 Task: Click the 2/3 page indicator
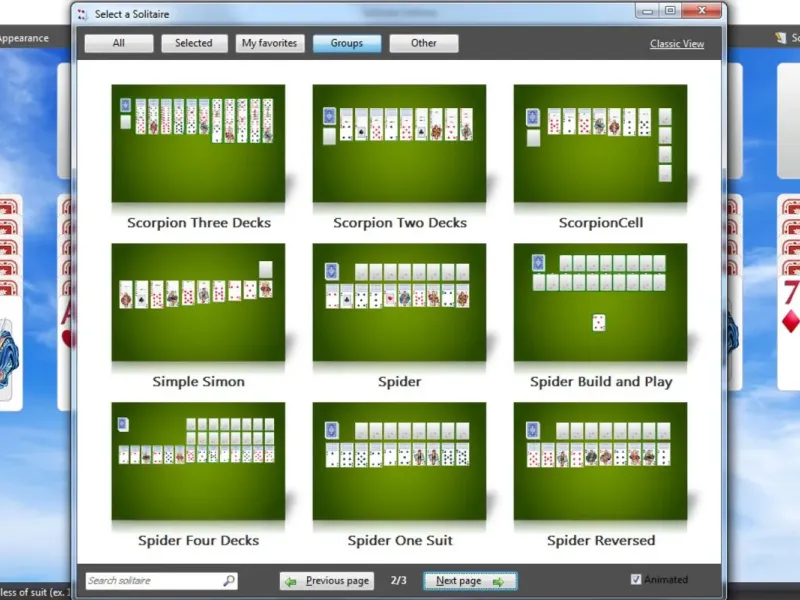(398, 581)
